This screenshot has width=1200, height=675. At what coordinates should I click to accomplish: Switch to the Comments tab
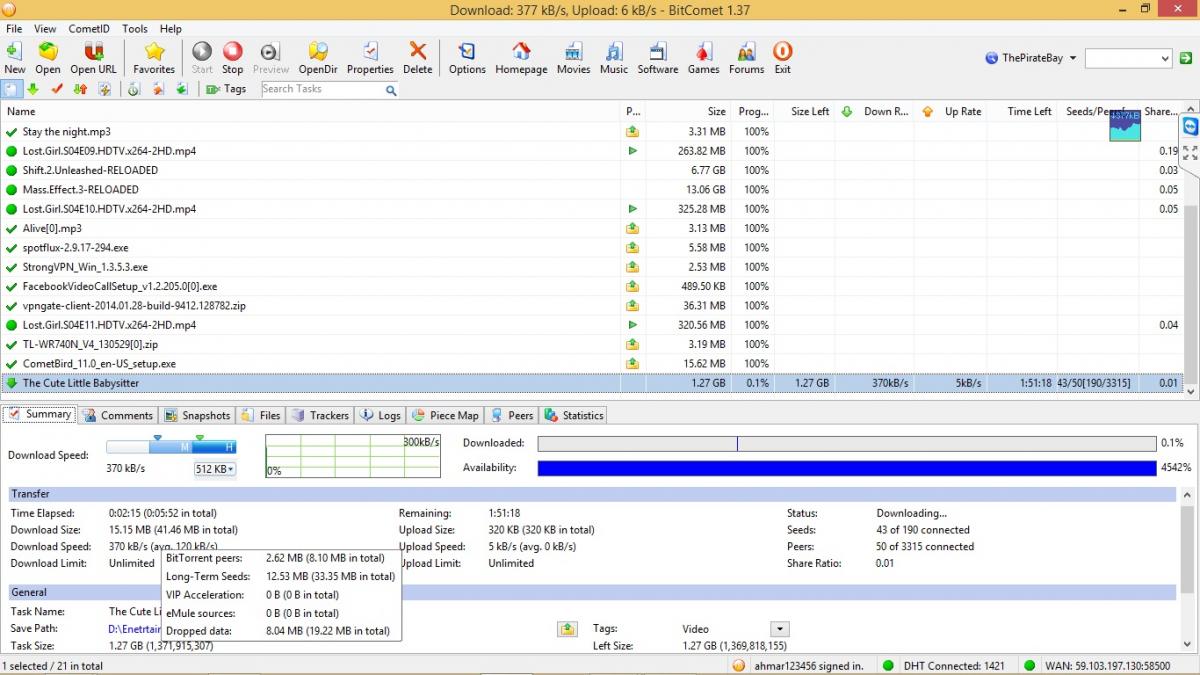(117, 415)
